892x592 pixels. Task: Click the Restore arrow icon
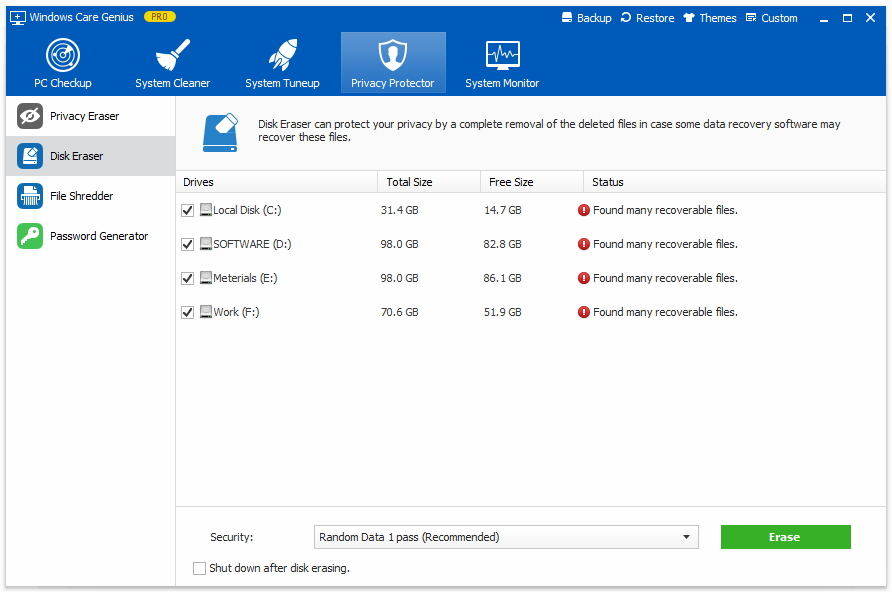click(626, 18)
